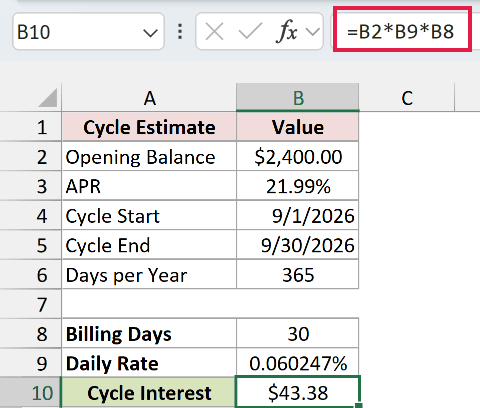Viewport: 480px width, 408px height.
Task: Click the 'Daily Rate' cell
Action: pyautogui.click(x=149, y=363)
